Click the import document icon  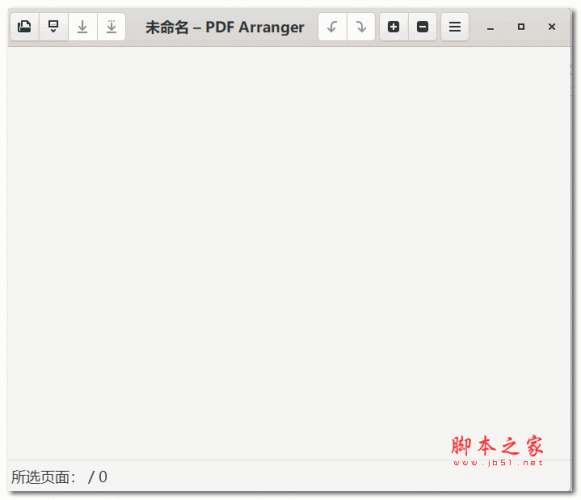pyautogui.click(x=54, y=27)
